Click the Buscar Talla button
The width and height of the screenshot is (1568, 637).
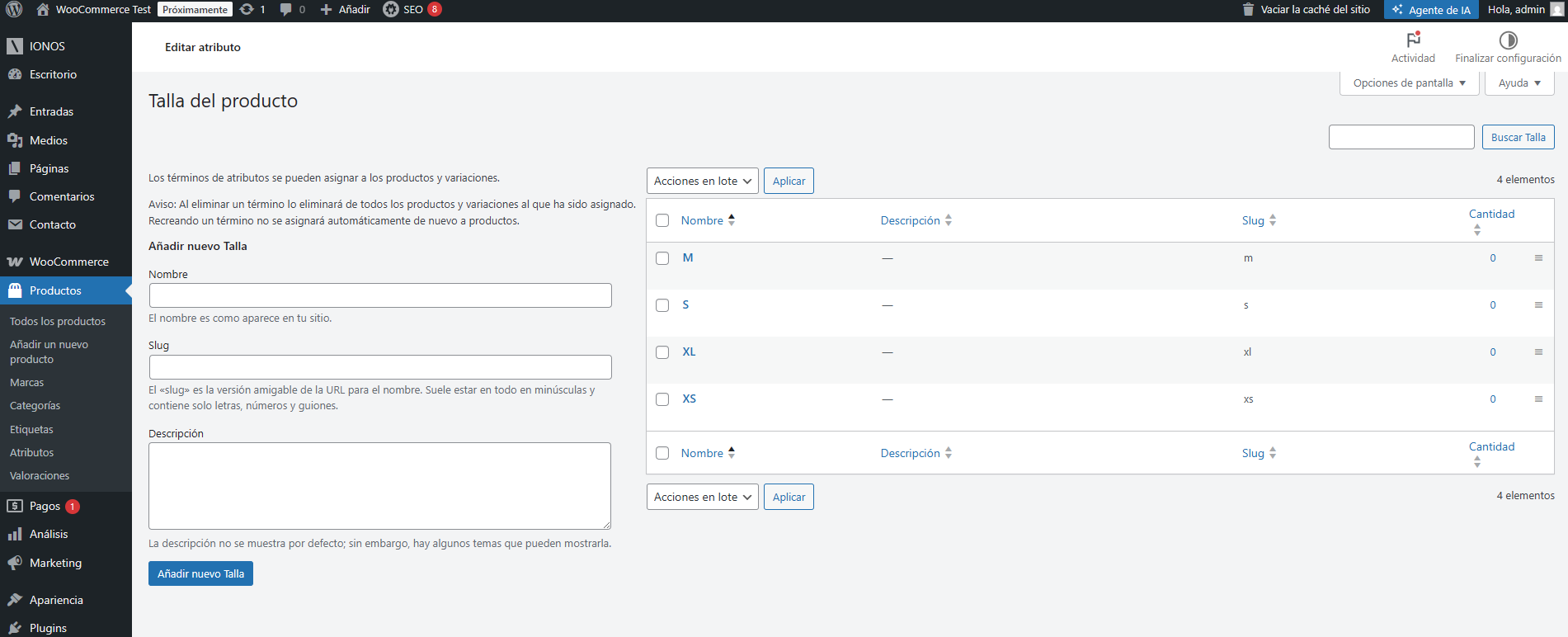[1518, 138]
